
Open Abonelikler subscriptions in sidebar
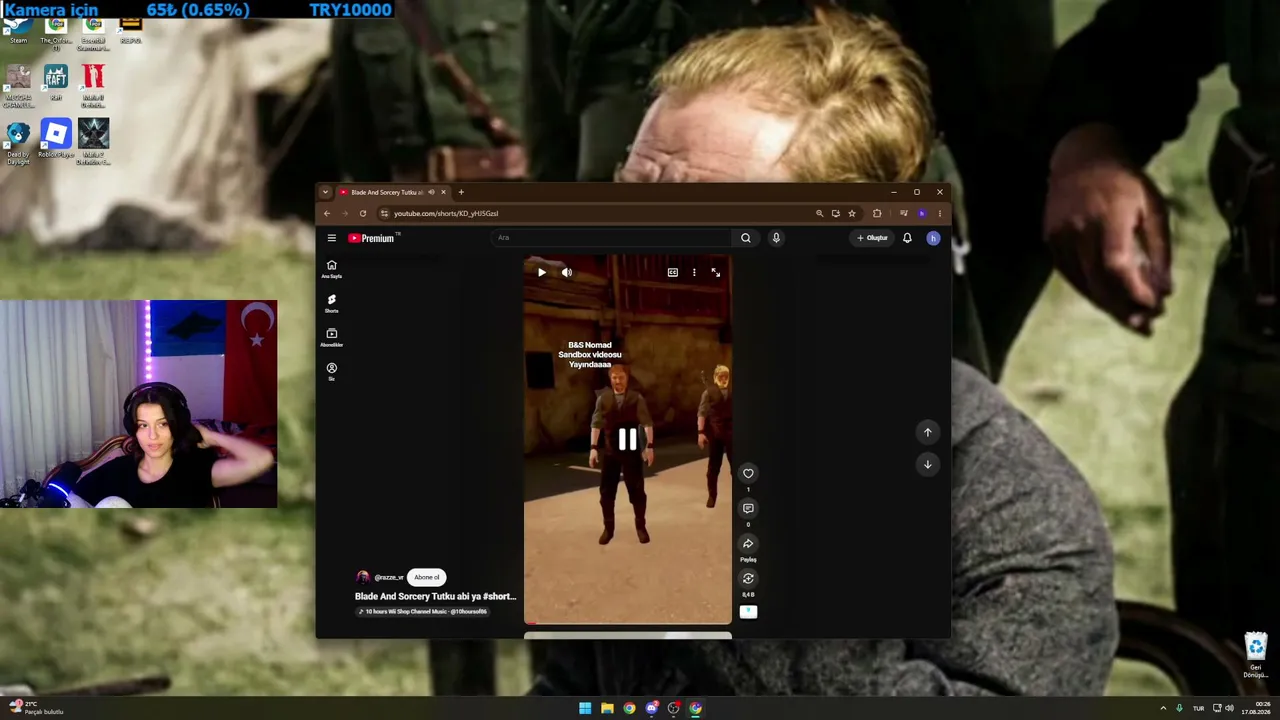(x=332, y=337)
